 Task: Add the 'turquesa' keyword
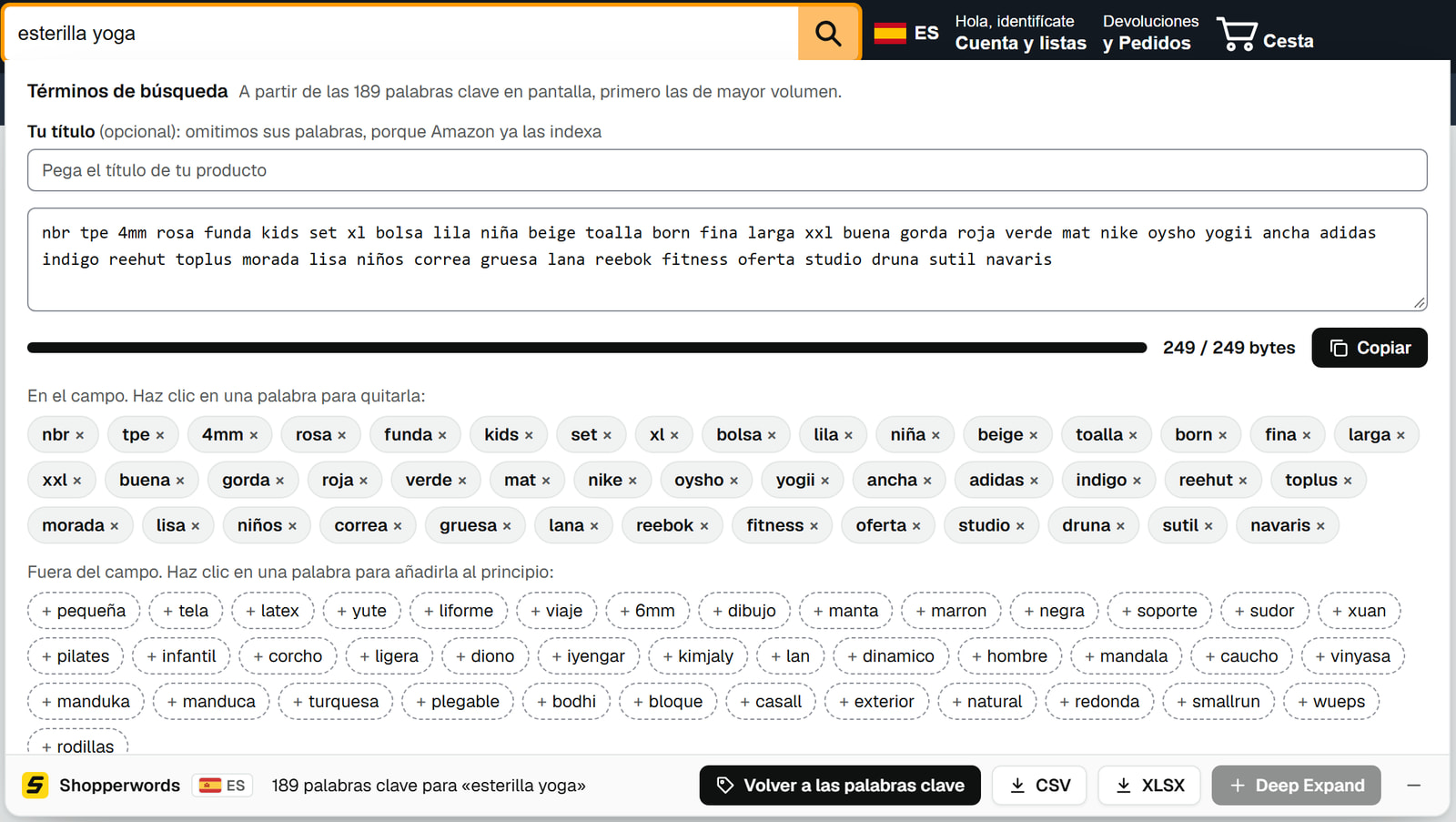336,702
